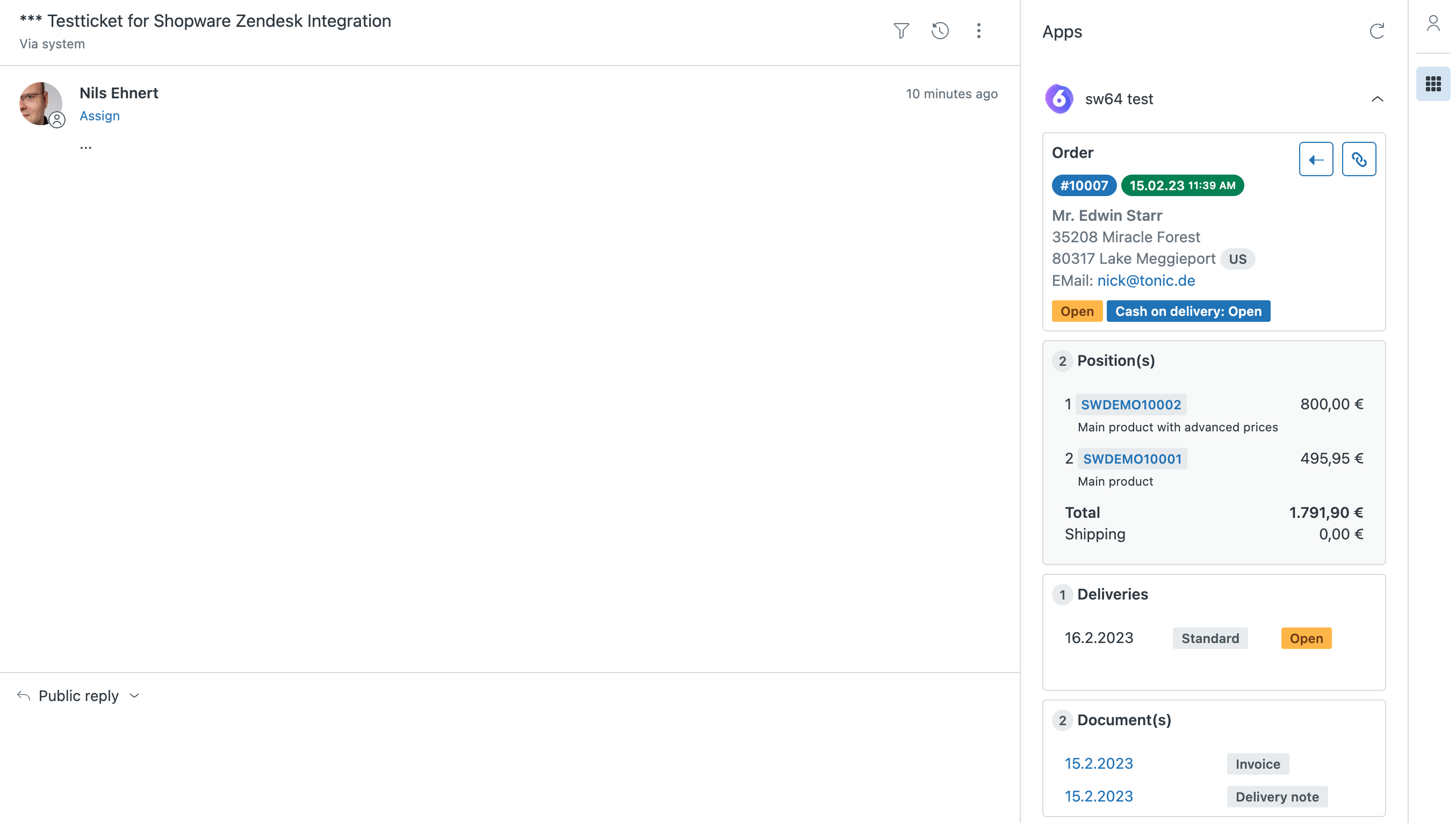Open product link SWDEMO10001
The image size is (1456, 823).
coord(1131,459)
